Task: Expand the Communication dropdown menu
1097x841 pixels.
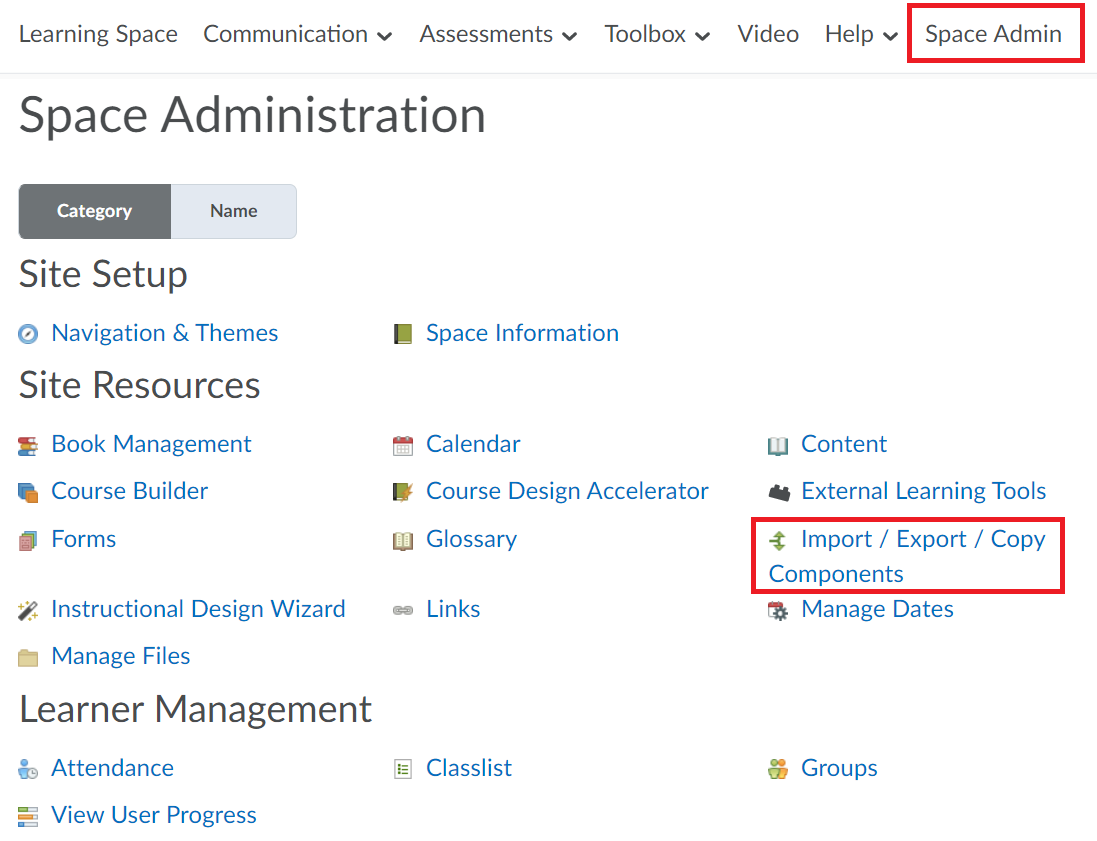Action: 297,34
